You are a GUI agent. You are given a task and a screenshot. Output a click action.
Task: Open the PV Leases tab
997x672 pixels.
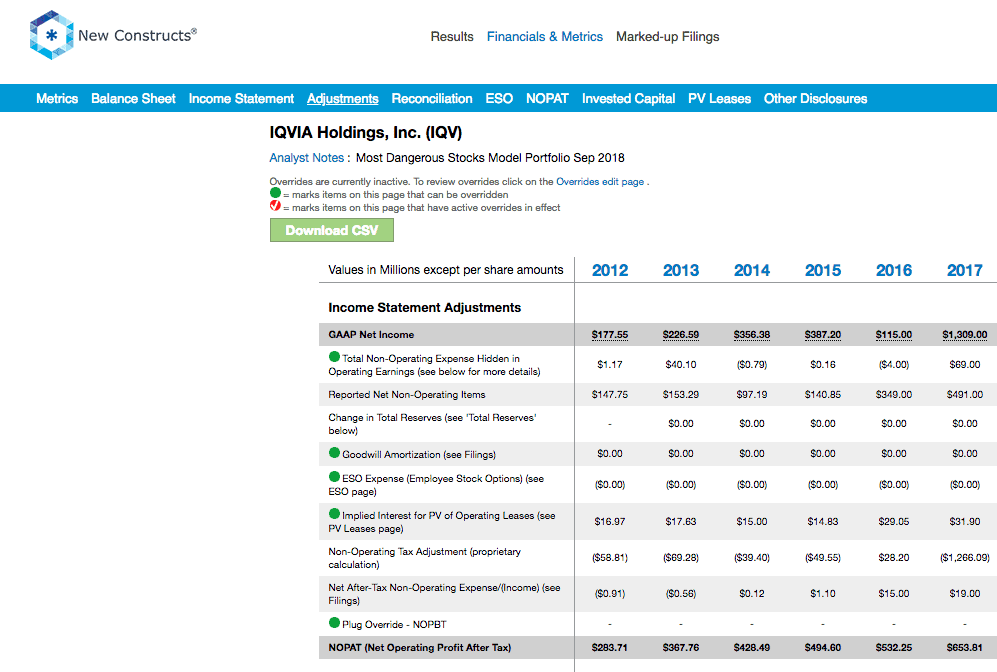pos(719,99)
